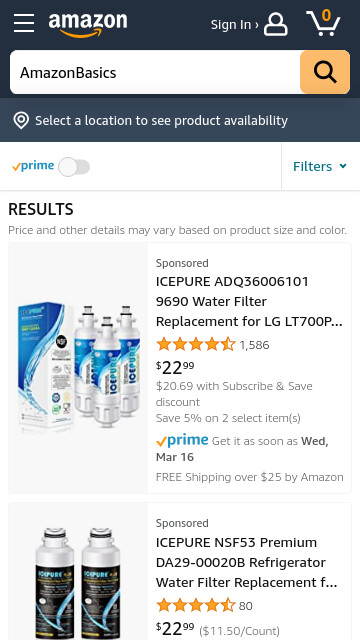Open the 1,586 reviews count

pos(254,345)
